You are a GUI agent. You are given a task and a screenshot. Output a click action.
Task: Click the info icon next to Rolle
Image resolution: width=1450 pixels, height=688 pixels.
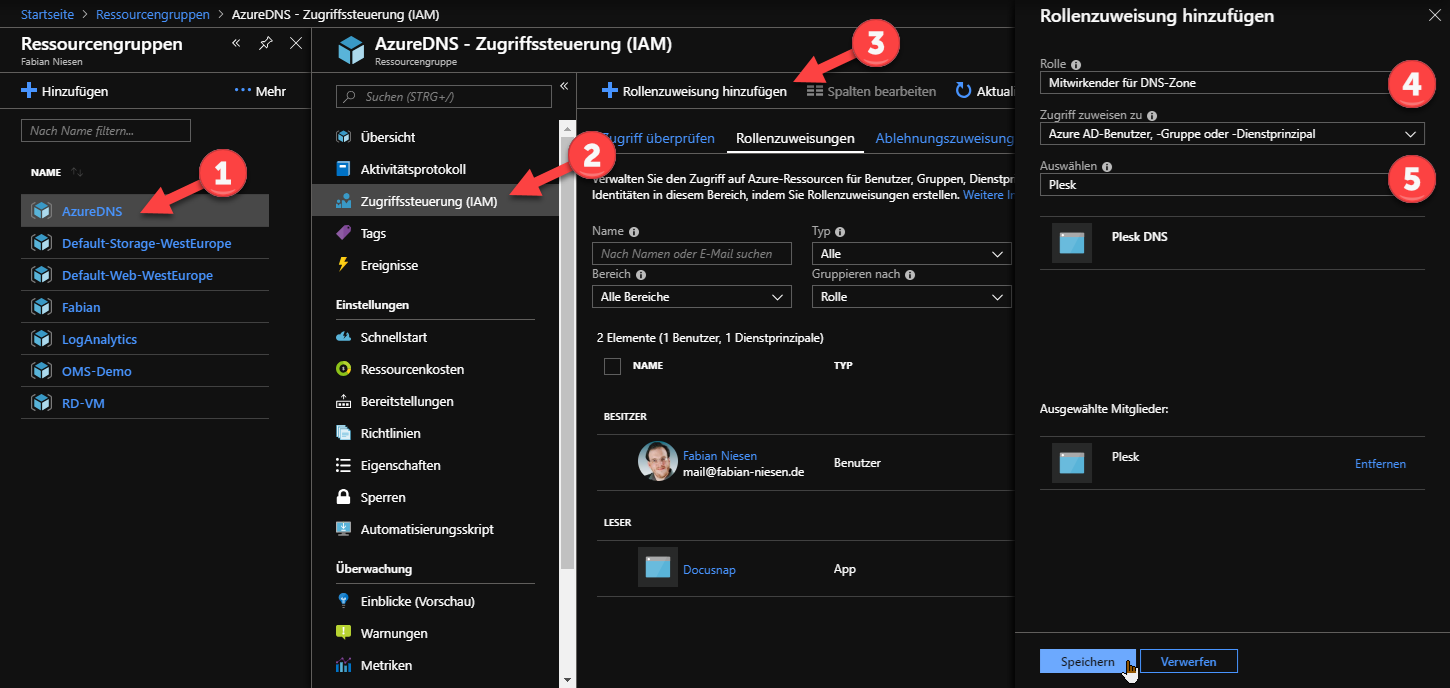[1076, 64]
